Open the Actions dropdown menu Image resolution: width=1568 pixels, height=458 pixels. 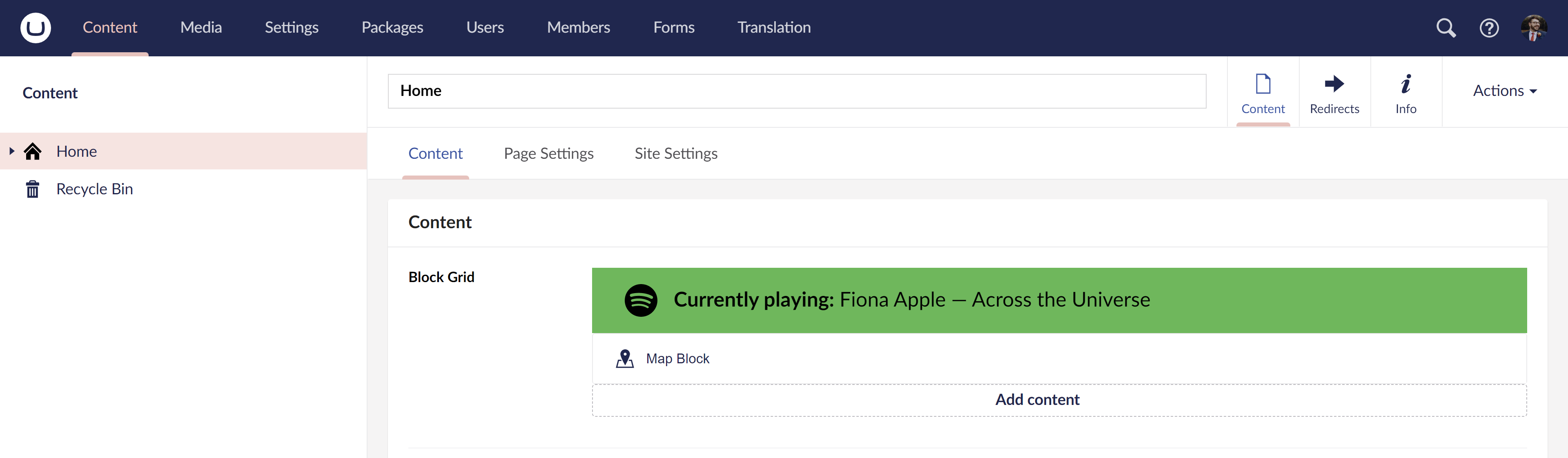tap(1504, 91)
